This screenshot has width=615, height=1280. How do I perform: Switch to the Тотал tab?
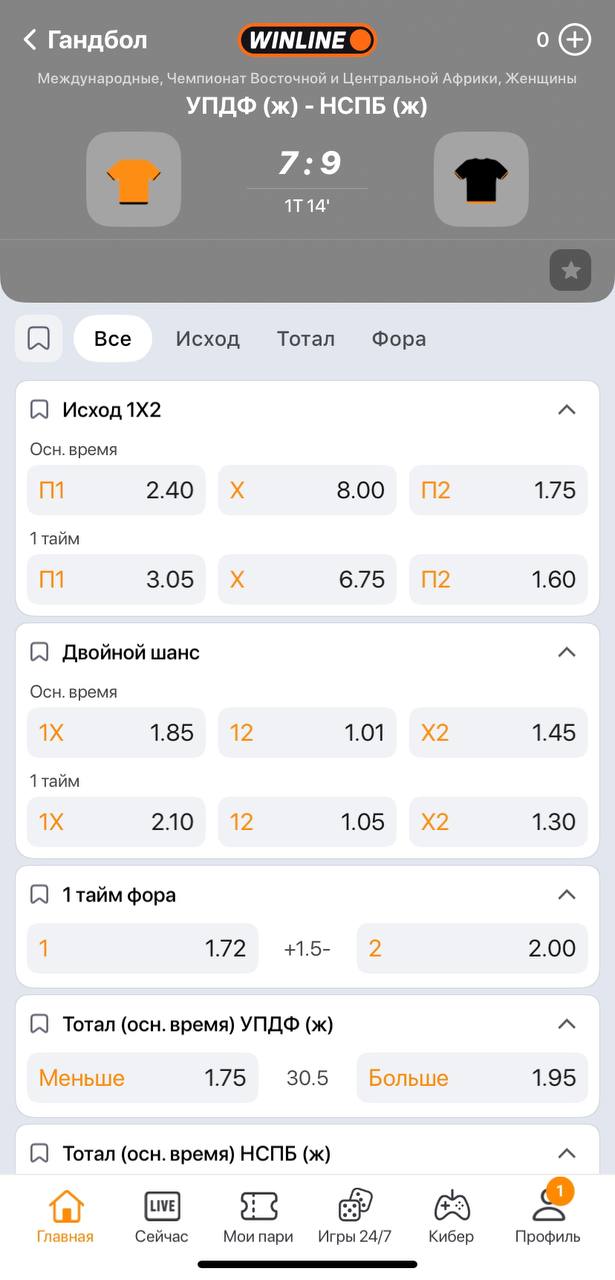point(306,339)
